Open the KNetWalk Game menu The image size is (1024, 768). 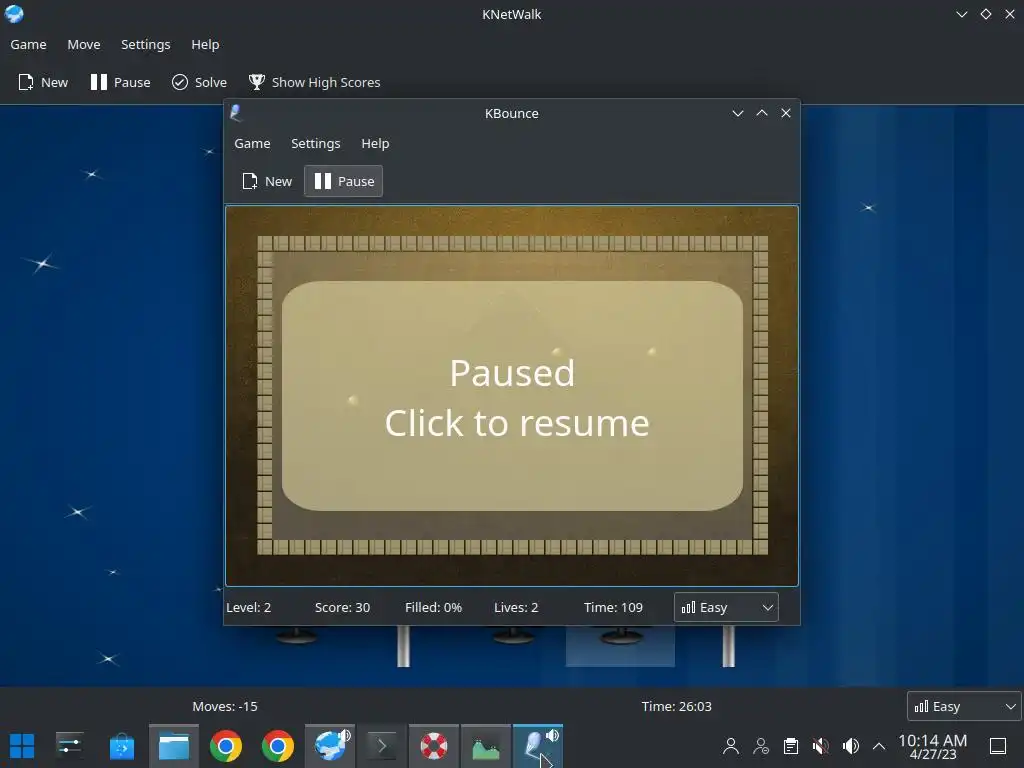(x=28, y=44)
